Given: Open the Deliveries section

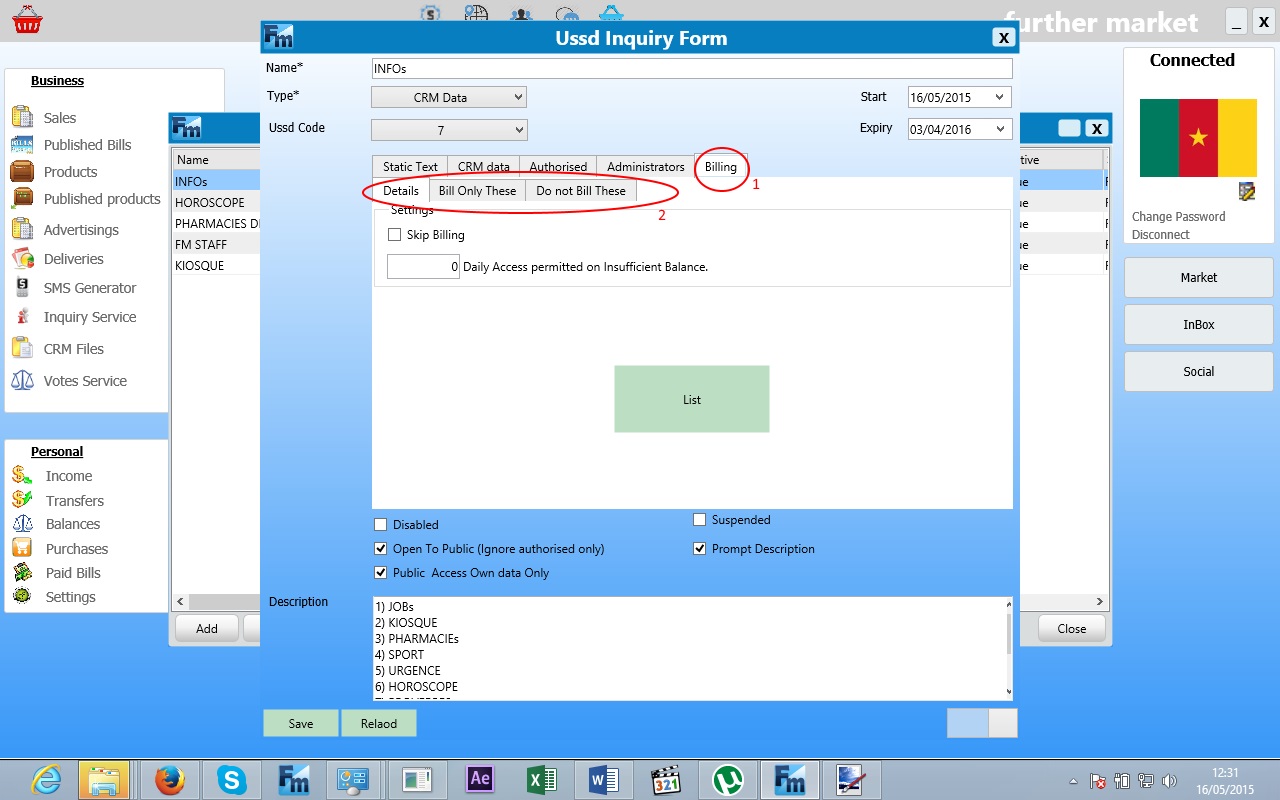Looking at the screenshot, I should pos(73,259).
